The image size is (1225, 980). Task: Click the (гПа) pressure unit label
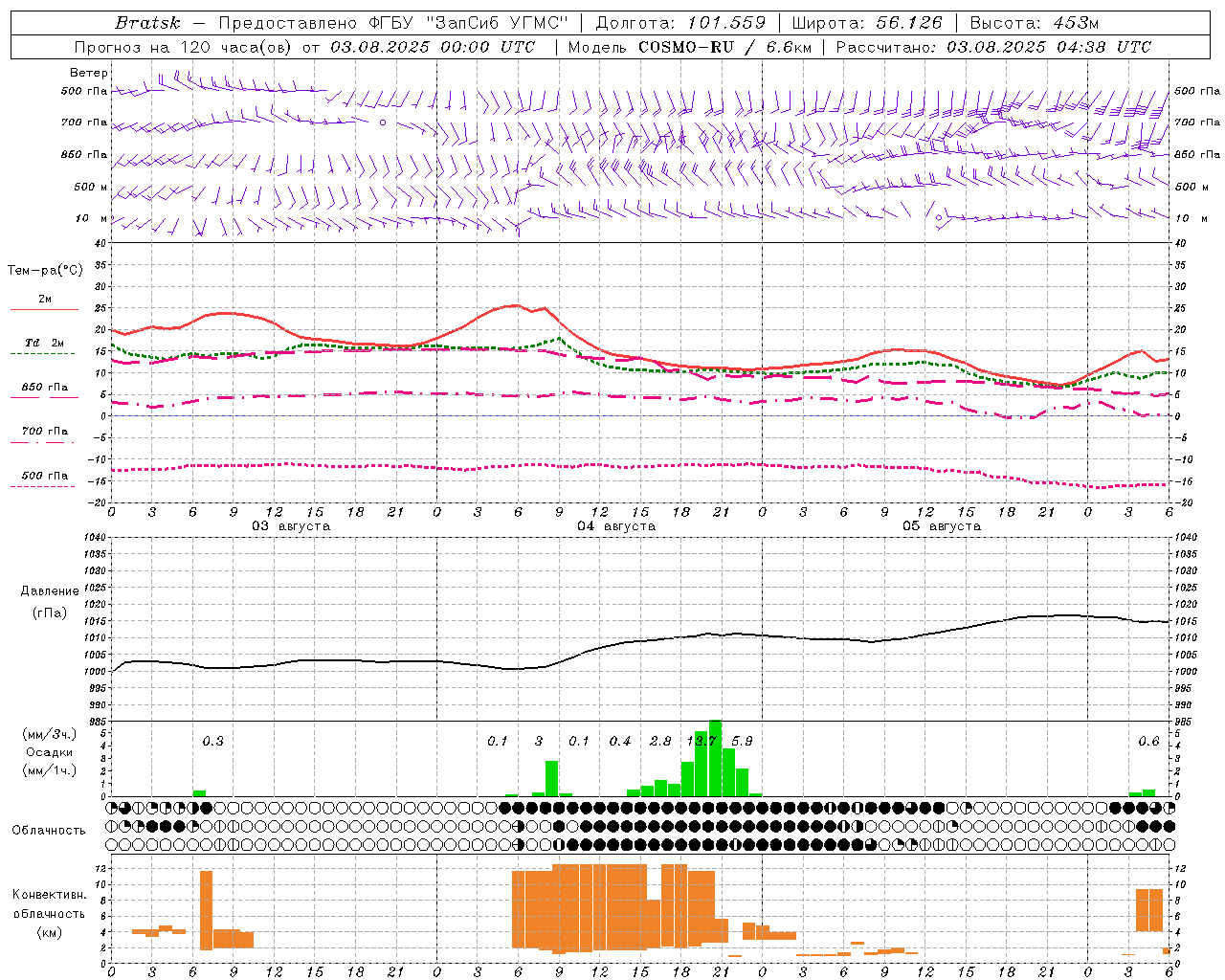[x=50, y=613]
